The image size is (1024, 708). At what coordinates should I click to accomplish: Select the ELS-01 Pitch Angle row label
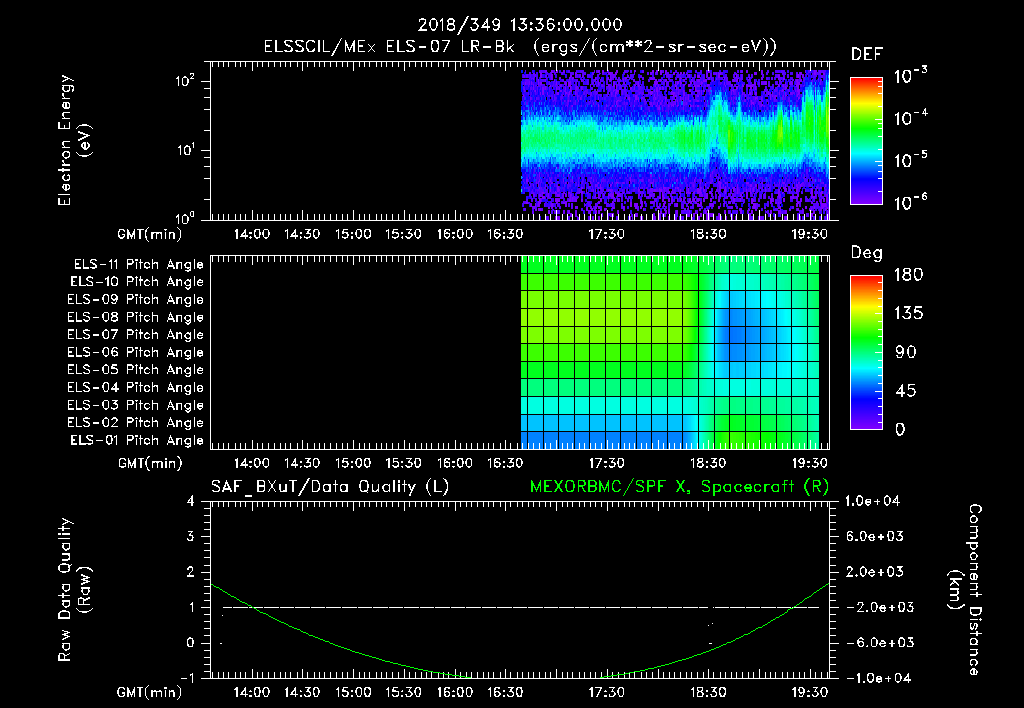[137, 440]
